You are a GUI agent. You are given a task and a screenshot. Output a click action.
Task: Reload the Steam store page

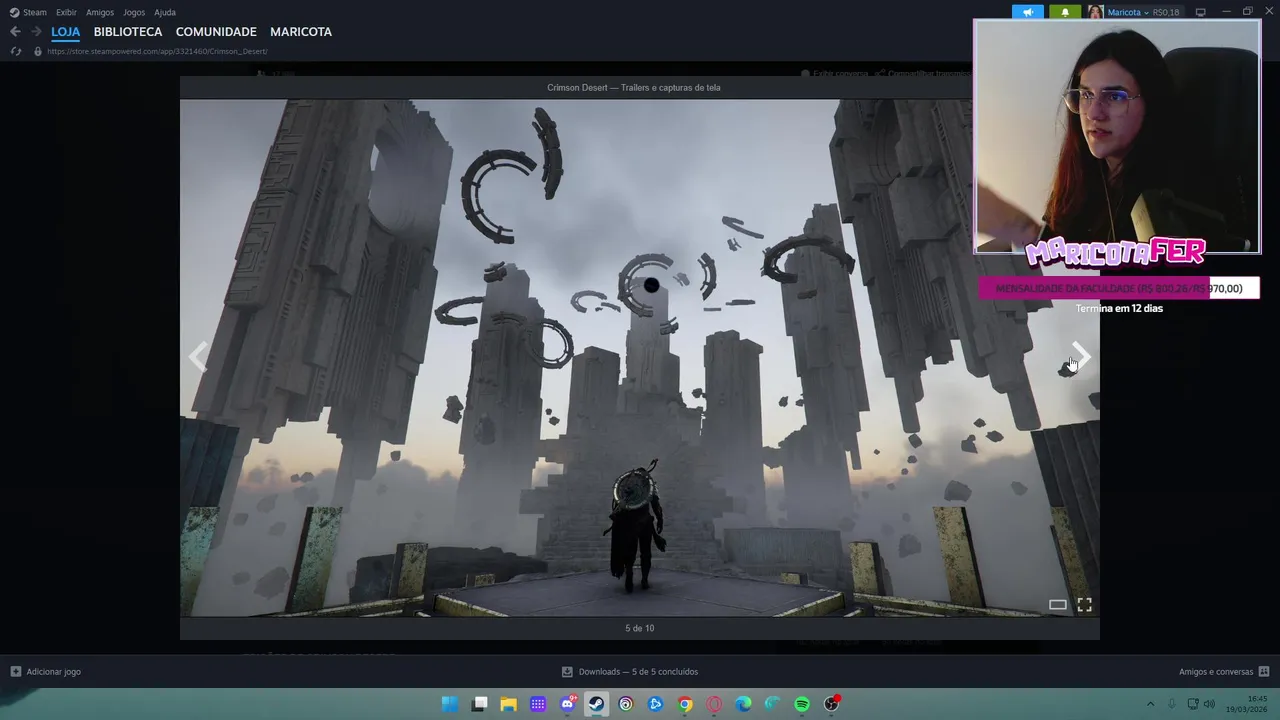tap(15, 51)
